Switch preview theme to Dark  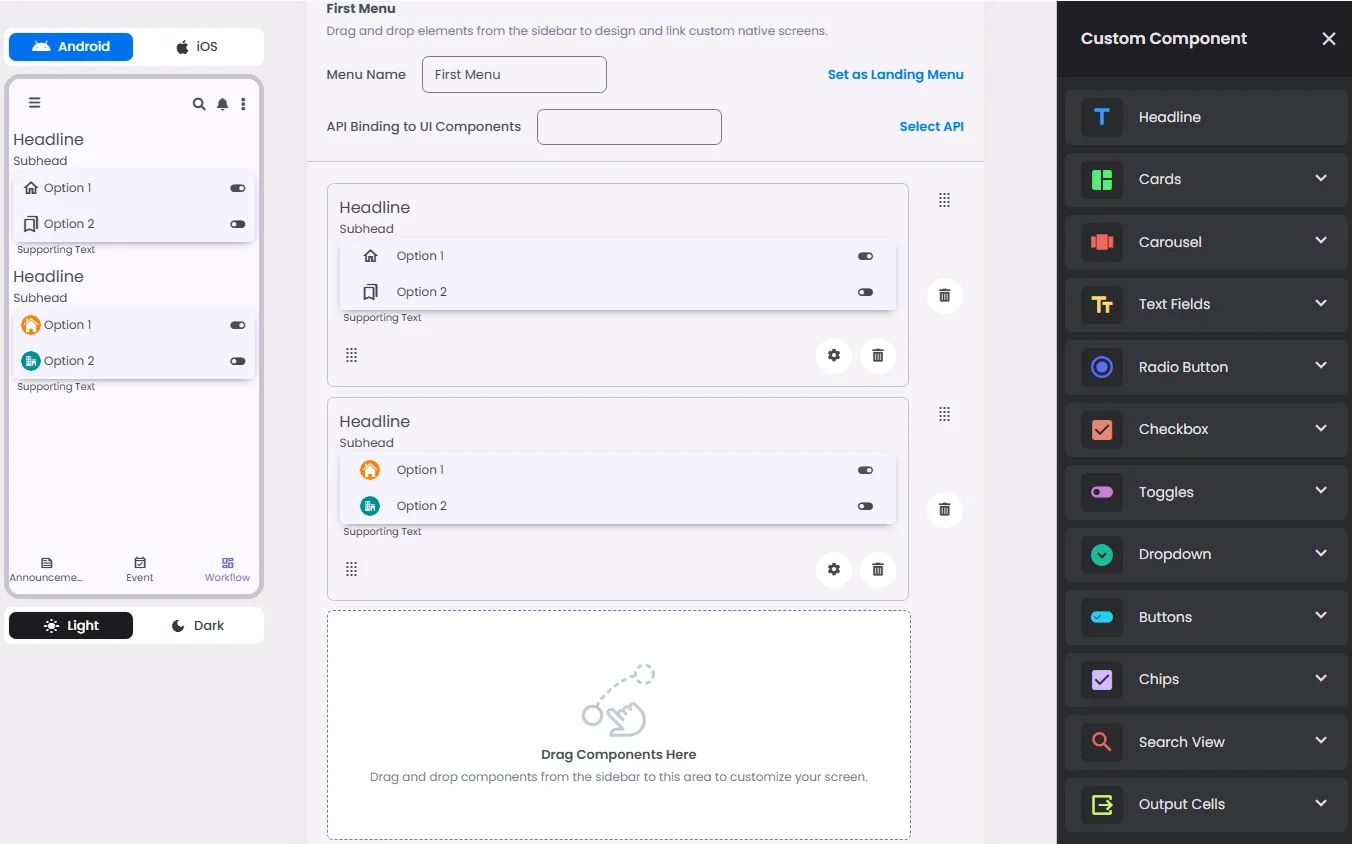[x=197, y=625]
